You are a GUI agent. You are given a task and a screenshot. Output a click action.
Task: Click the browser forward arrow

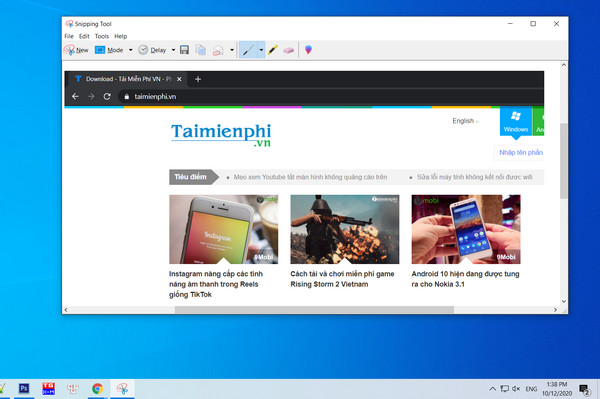[x=91, y=96]
